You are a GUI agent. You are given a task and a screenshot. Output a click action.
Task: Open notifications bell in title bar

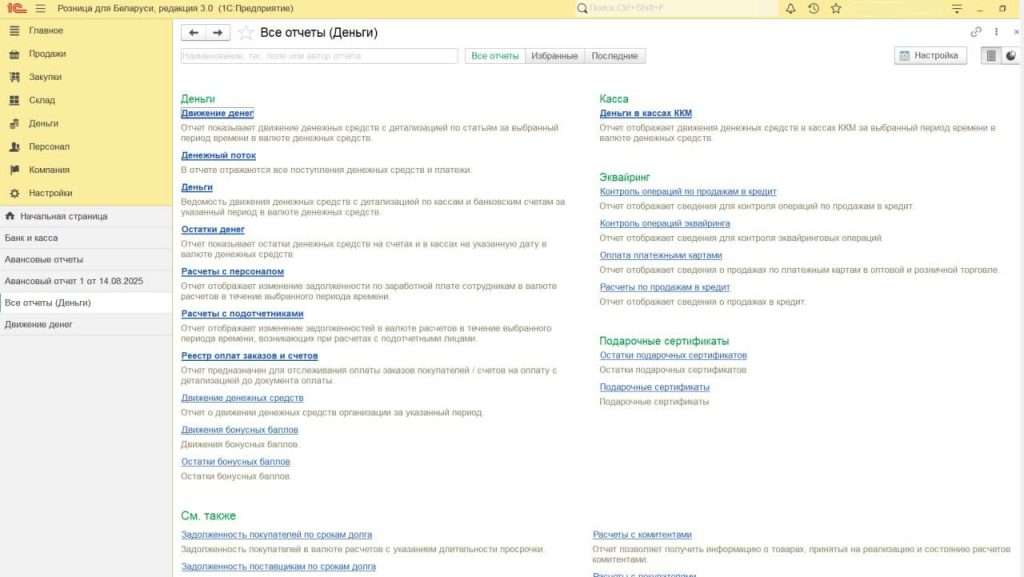790,8
